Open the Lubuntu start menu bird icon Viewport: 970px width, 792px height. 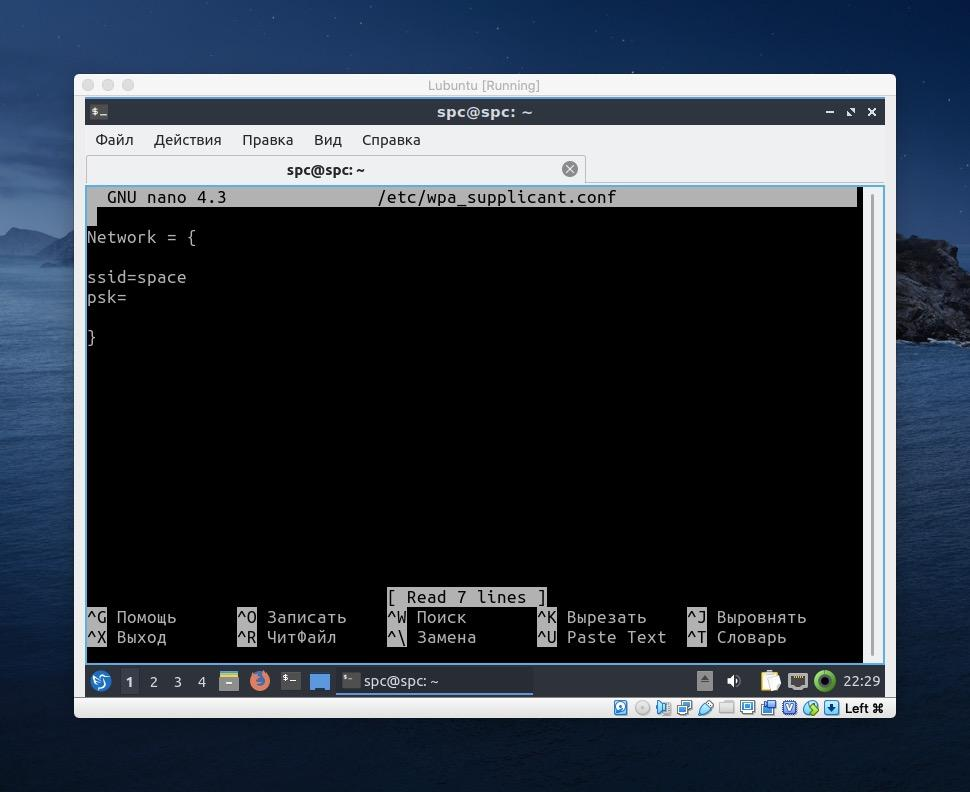point(101,681)
